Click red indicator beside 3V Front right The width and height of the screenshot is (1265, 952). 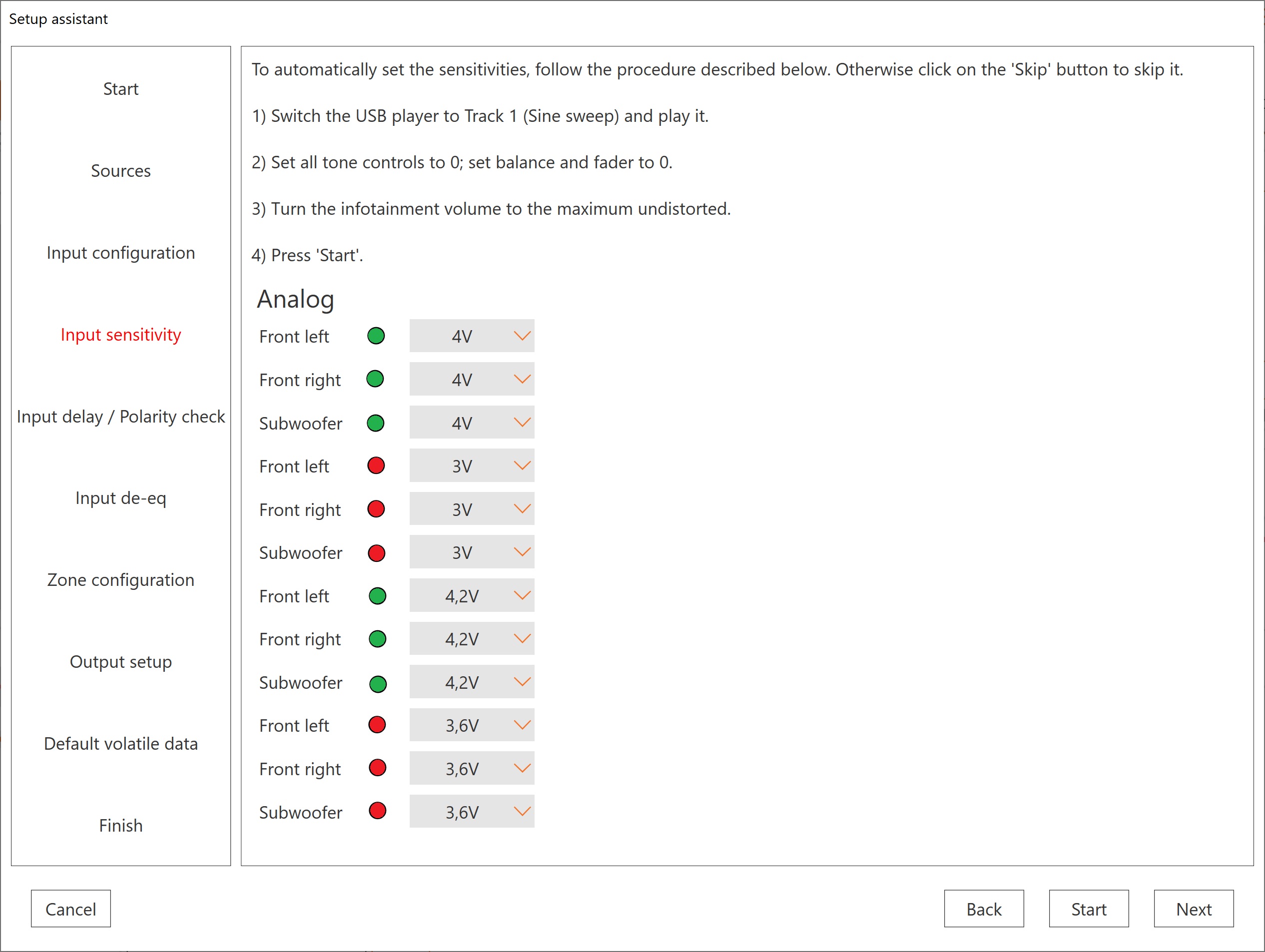[x=376, y=509]
